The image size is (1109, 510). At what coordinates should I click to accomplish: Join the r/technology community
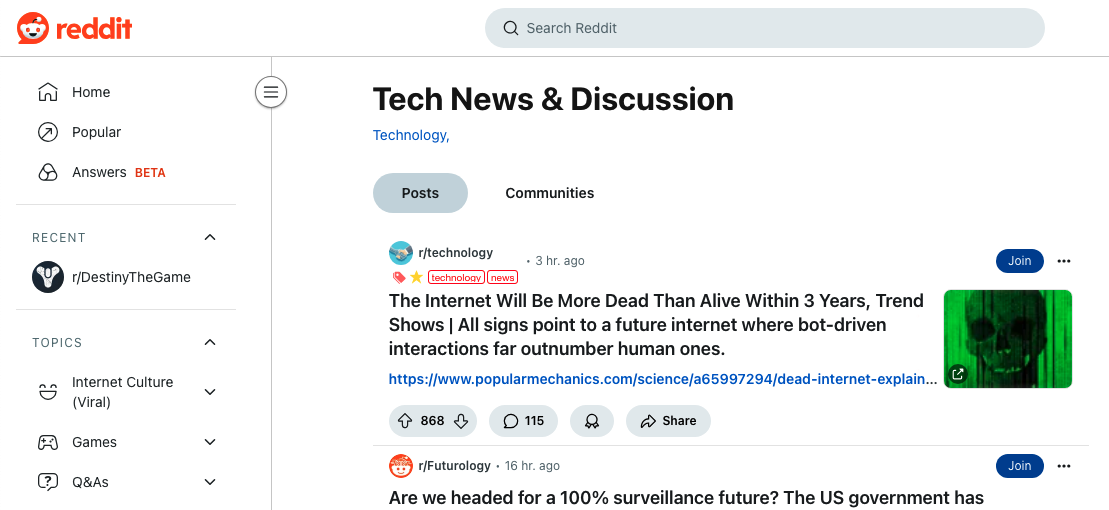tap(1019, 261)
